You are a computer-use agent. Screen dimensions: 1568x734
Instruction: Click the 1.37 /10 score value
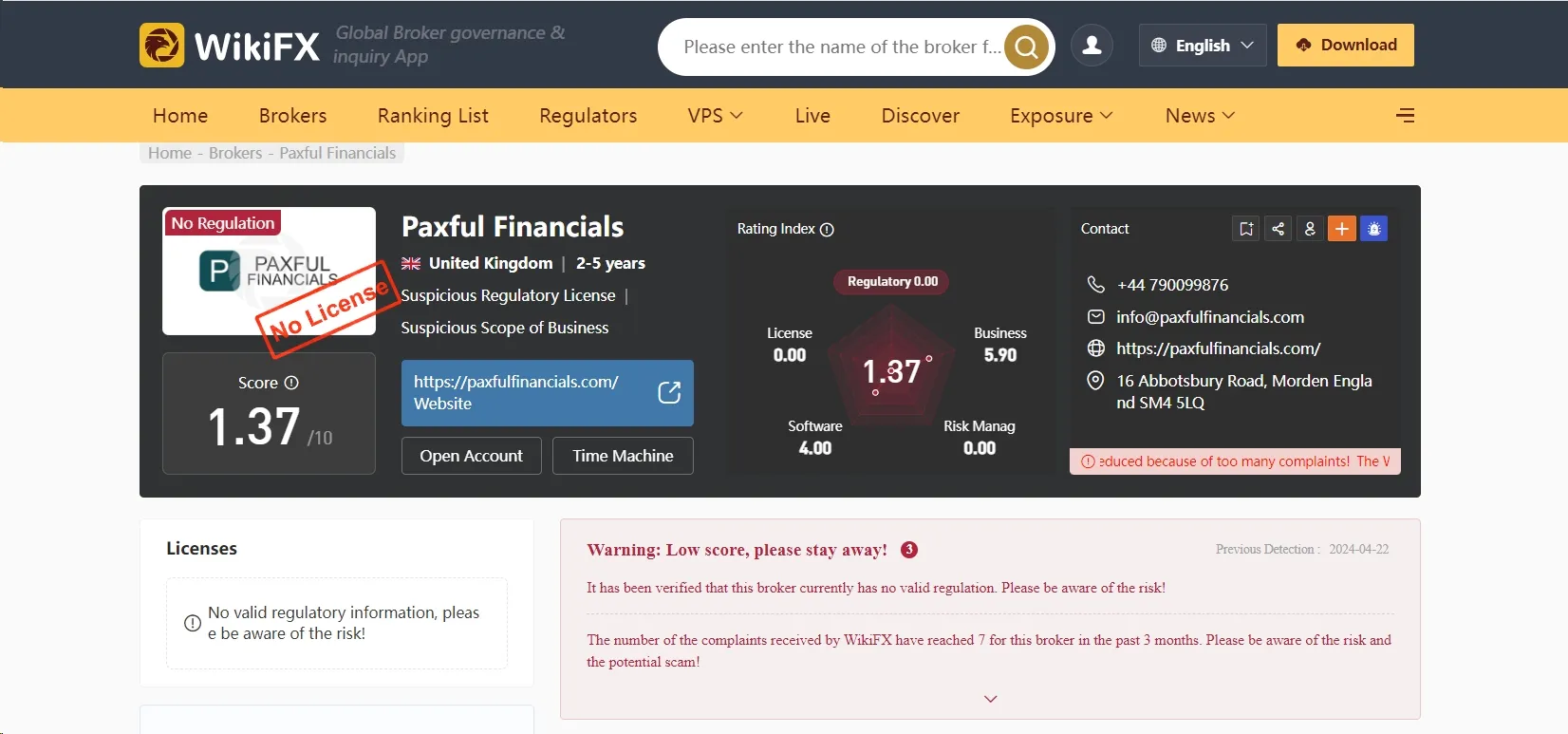point(270,426)
